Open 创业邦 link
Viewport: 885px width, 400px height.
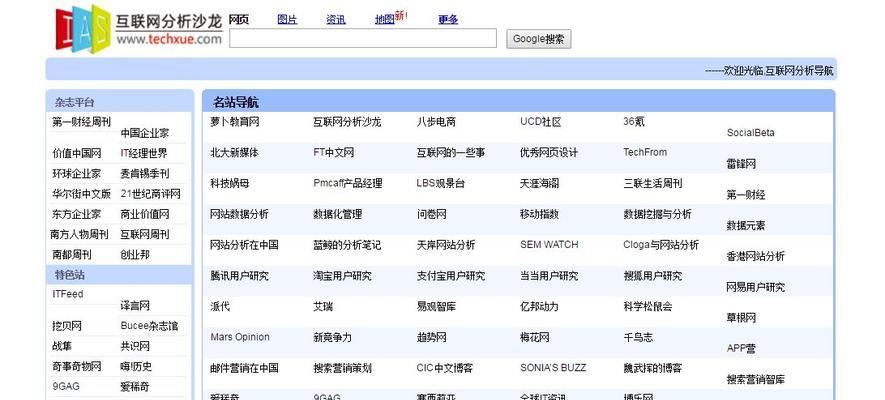pos(135,255)
